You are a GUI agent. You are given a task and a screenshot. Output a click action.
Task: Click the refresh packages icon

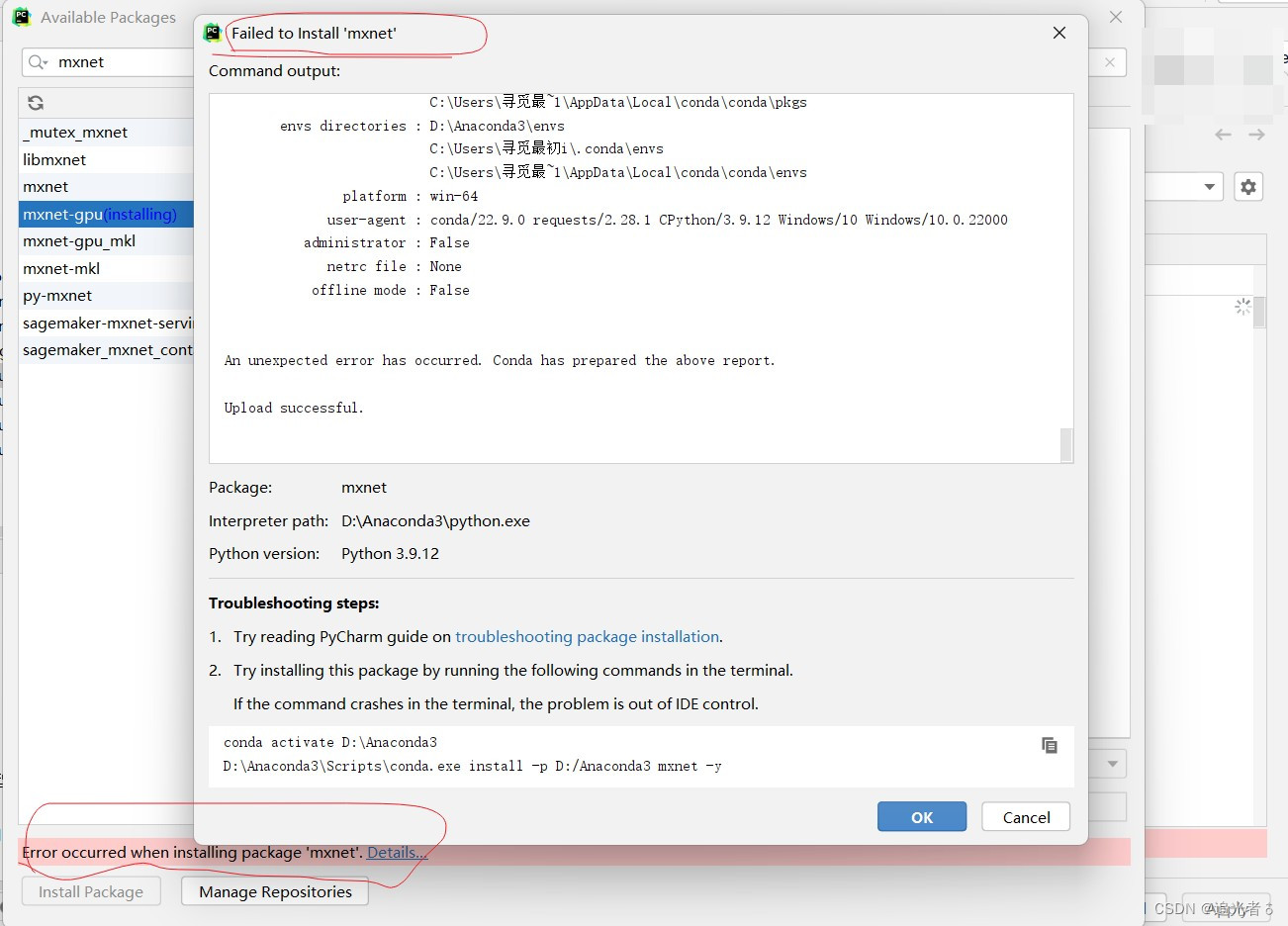[35, 102]
